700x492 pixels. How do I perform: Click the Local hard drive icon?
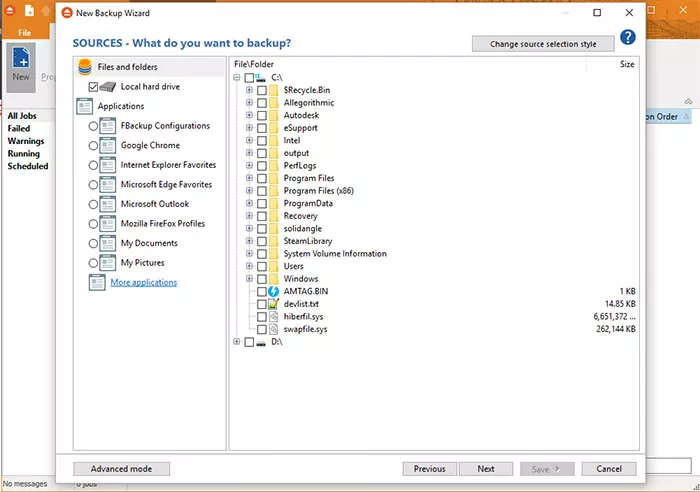coord(108,87)
